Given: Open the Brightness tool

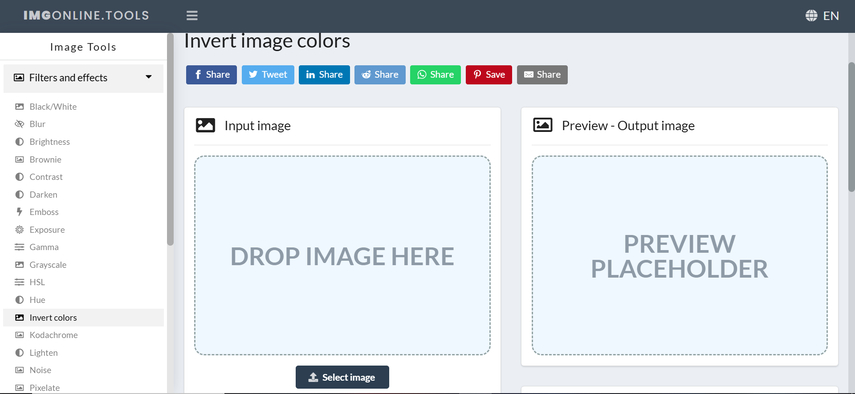Looking at the screenshot, I should (50, 142).
